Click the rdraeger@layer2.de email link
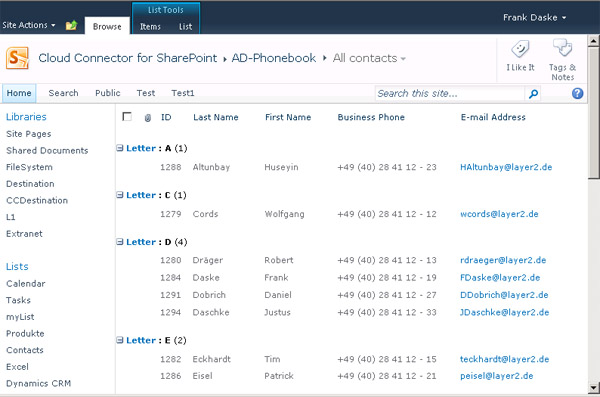The width and height of the screenshot is (600, 397). coord(503,260)
